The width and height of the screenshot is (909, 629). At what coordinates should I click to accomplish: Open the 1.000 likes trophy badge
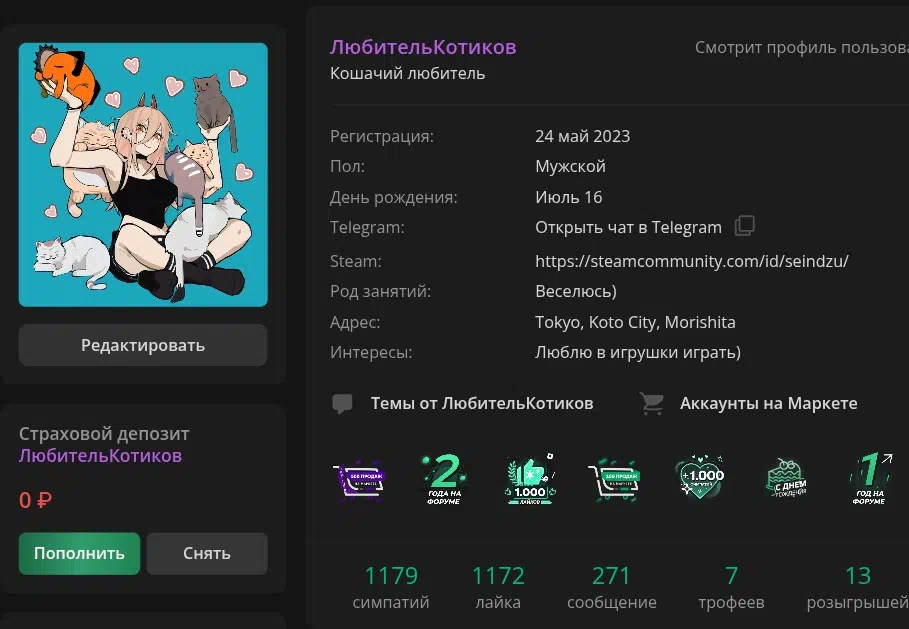pyautogui.click(x=530, y=479)
